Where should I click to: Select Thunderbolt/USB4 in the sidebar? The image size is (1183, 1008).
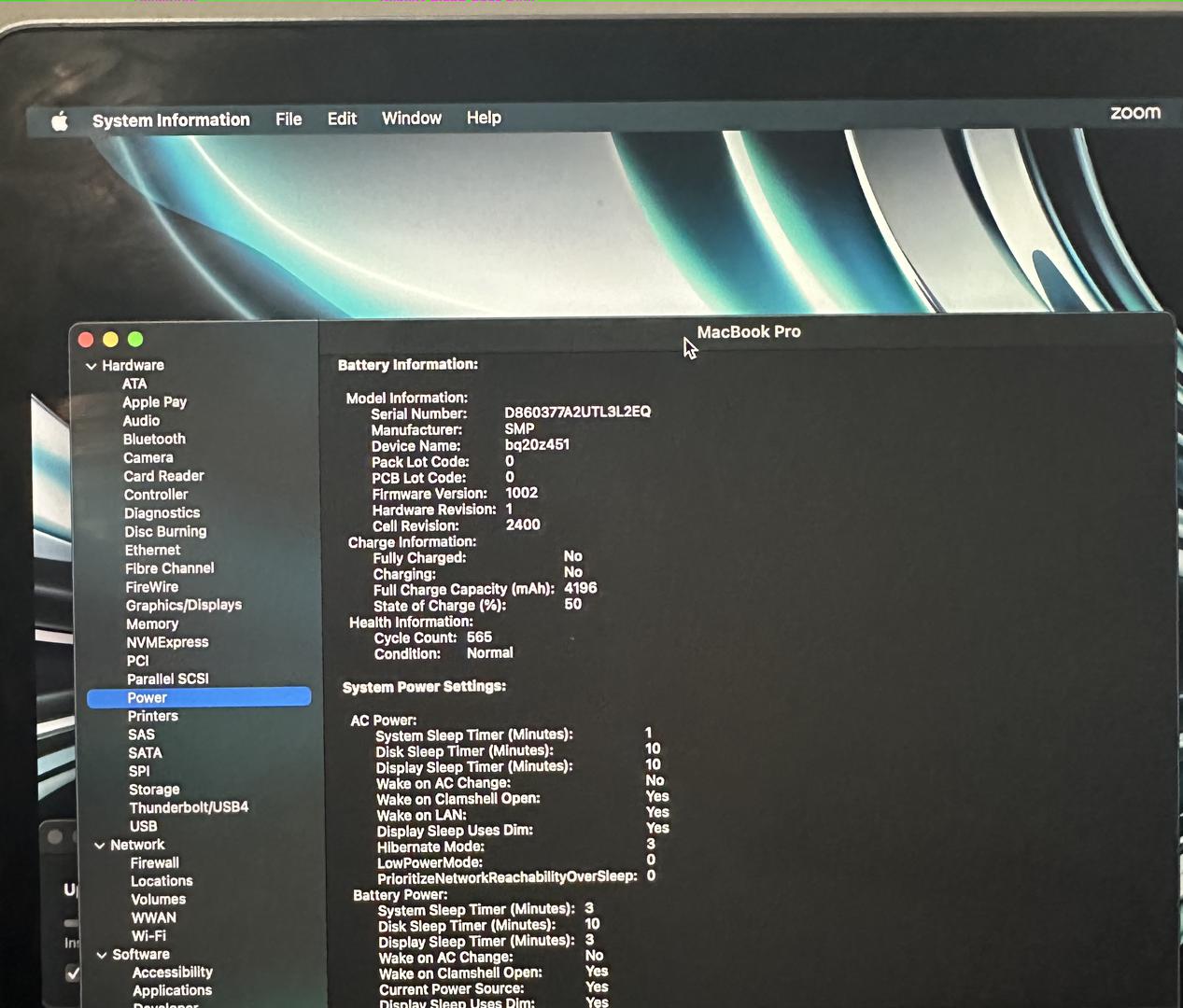coord(189,807)
